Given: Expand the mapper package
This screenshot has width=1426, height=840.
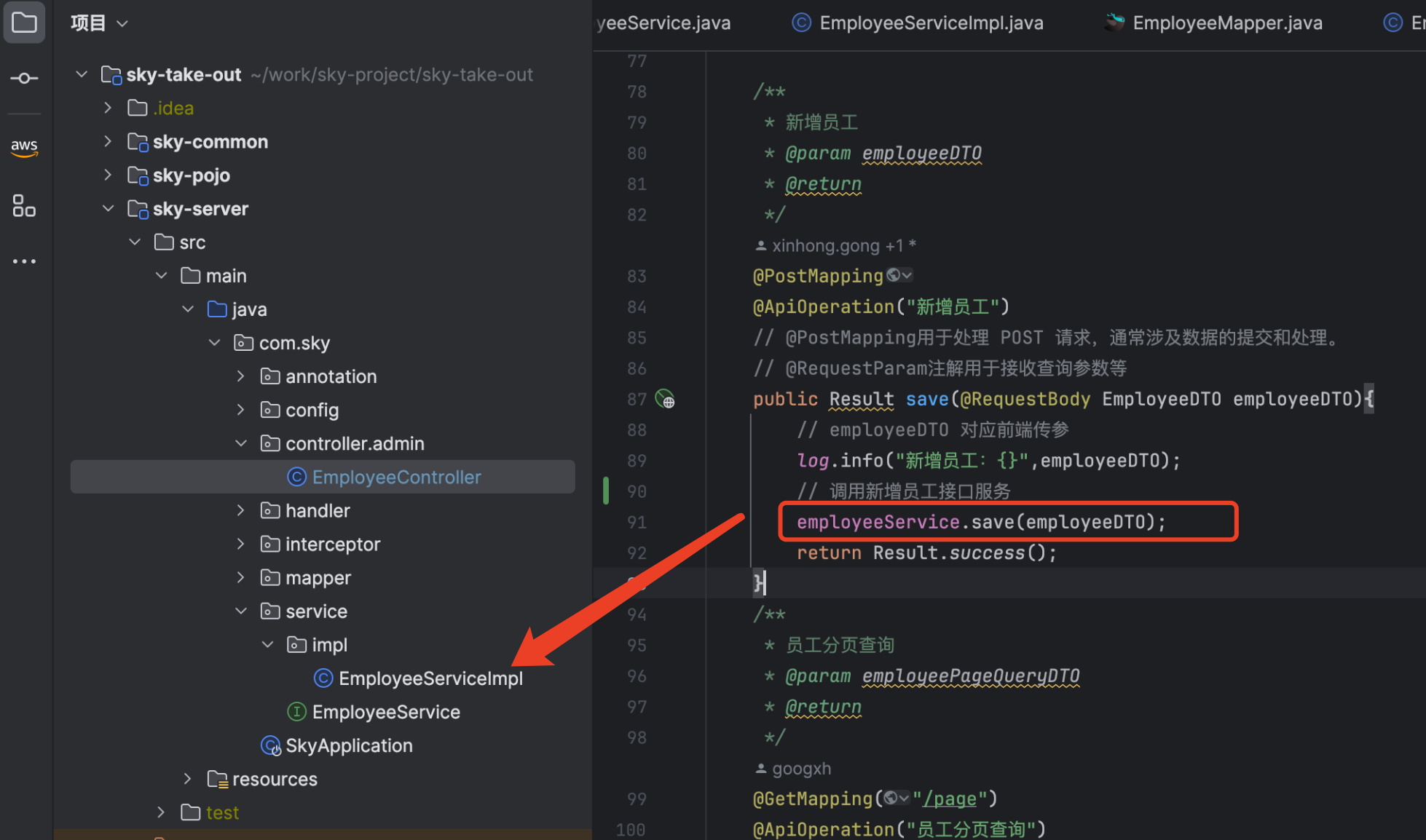Looking at the screenshot, I should 241,577.
